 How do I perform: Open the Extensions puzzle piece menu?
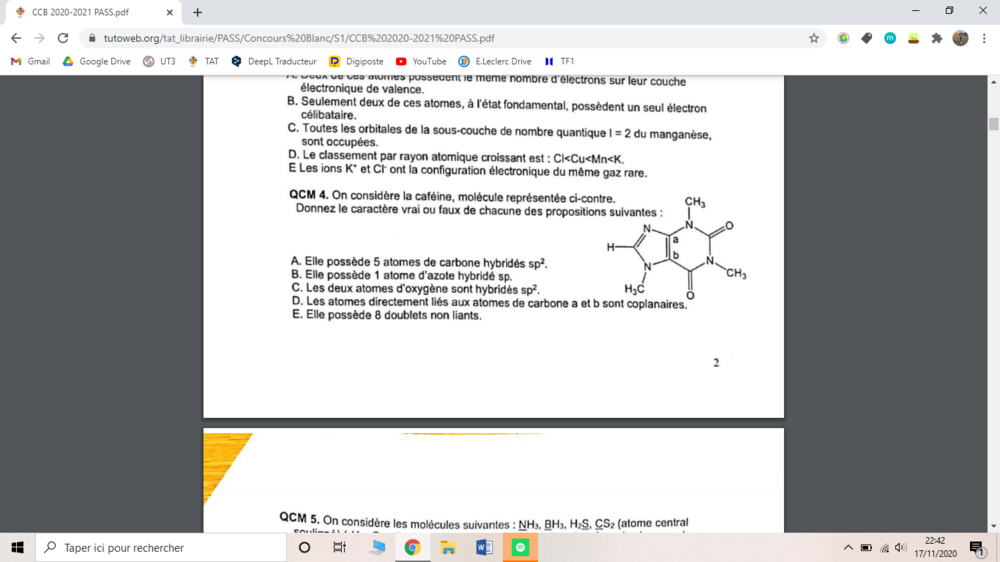point(937,38)
